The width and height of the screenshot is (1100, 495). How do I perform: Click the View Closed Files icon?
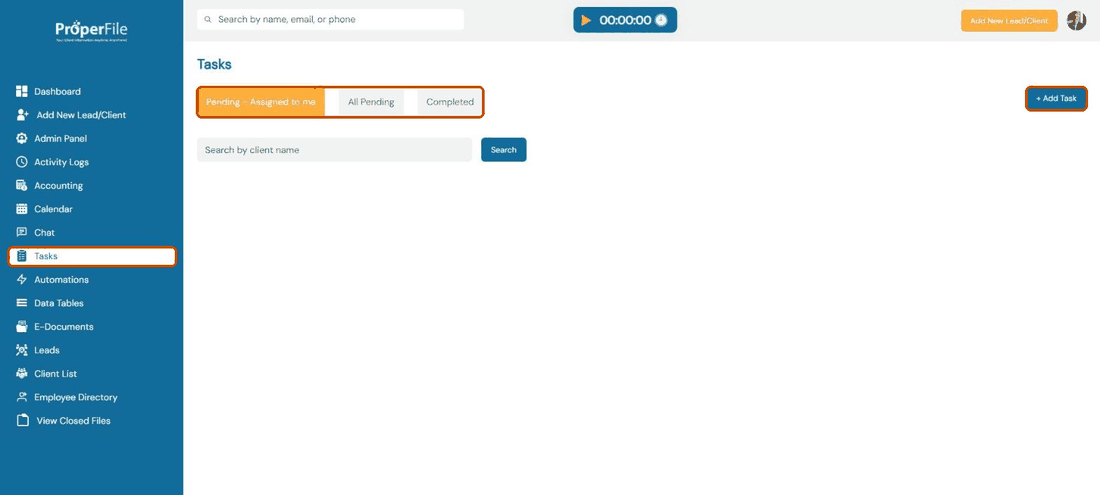[22, 421]
